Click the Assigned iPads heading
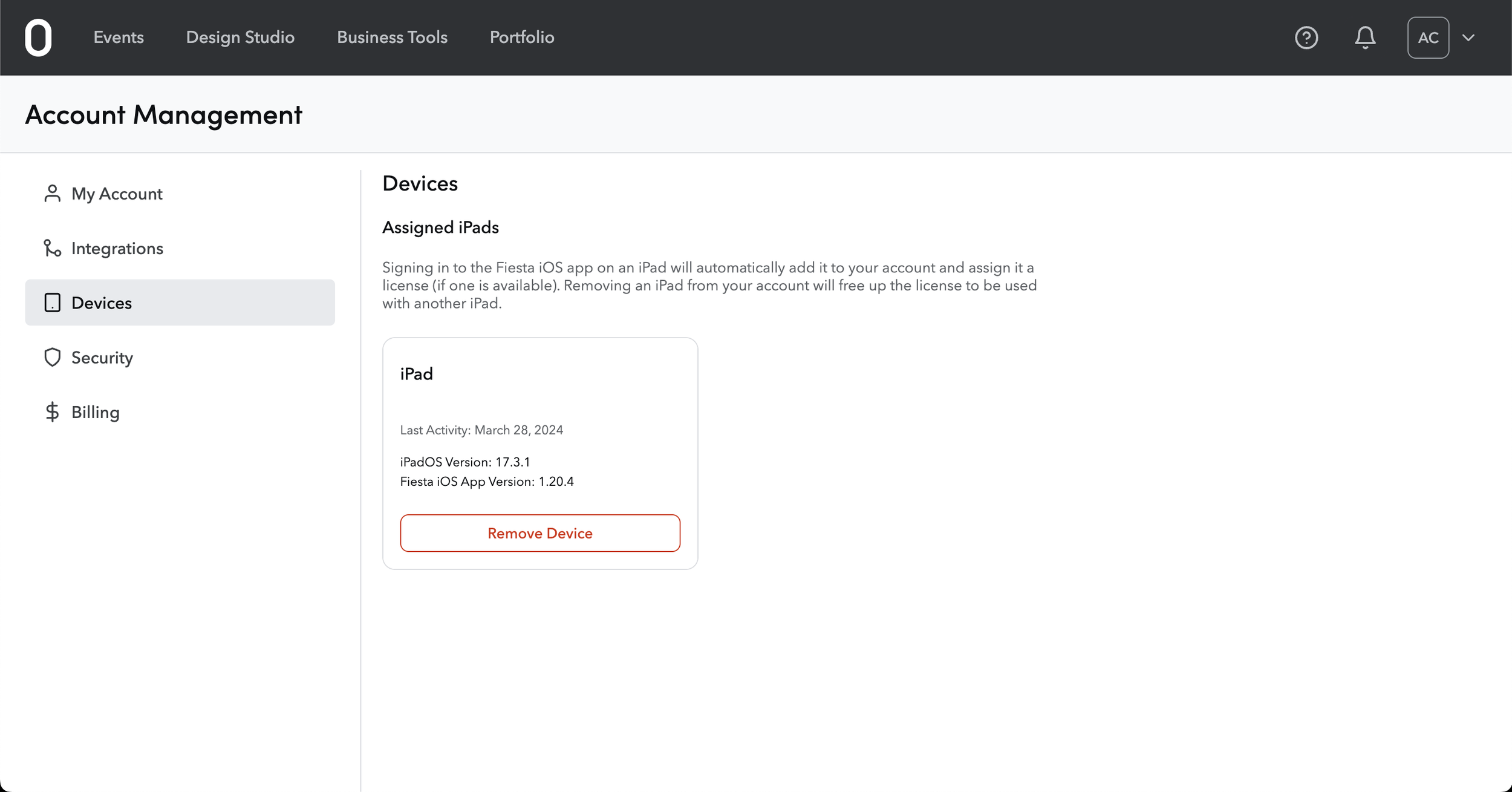 (x=440, y=227)
